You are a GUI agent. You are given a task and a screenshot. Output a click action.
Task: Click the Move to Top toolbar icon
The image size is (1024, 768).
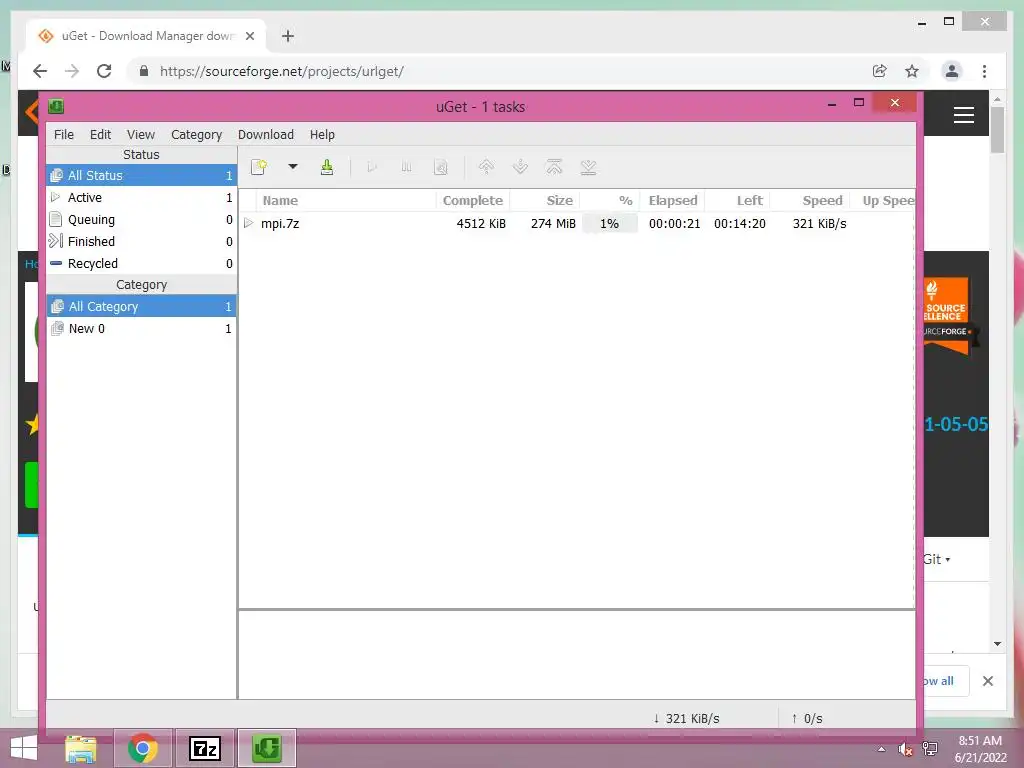point(554,167)
